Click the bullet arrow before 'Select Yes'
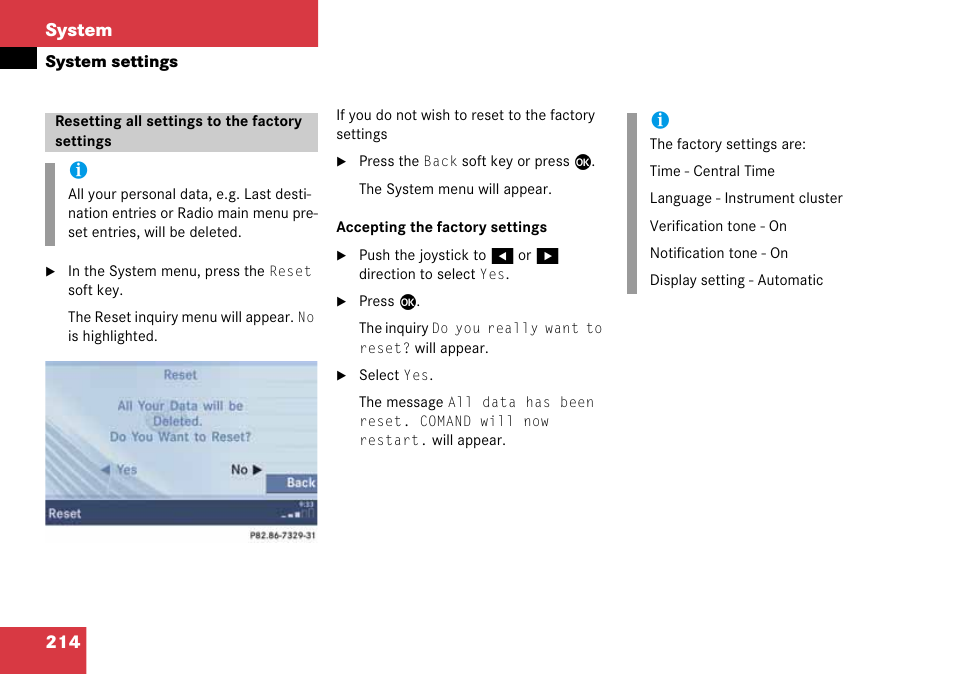The image size is (954, 674). [341, 376]
